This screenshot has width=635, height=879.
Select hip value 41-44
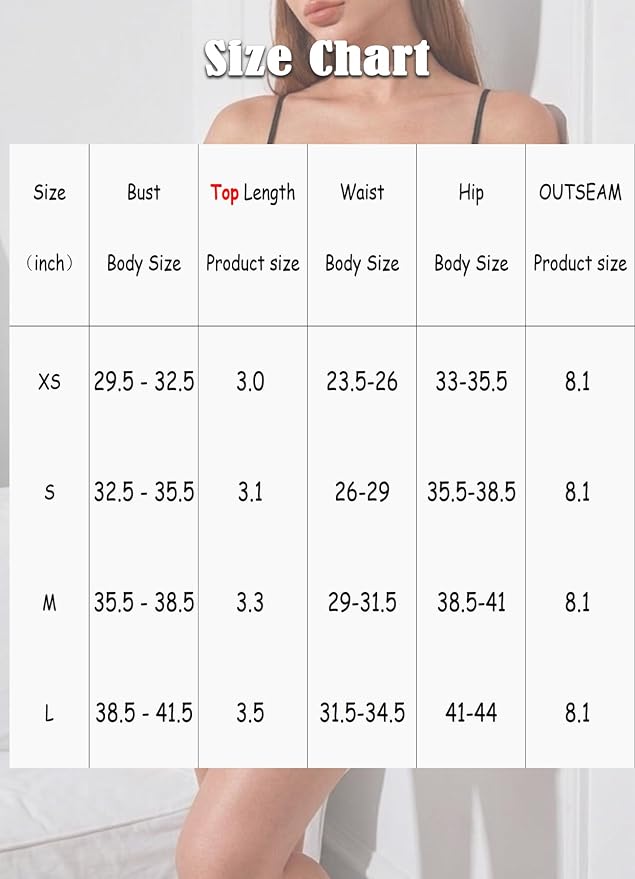tap(471, 713)
